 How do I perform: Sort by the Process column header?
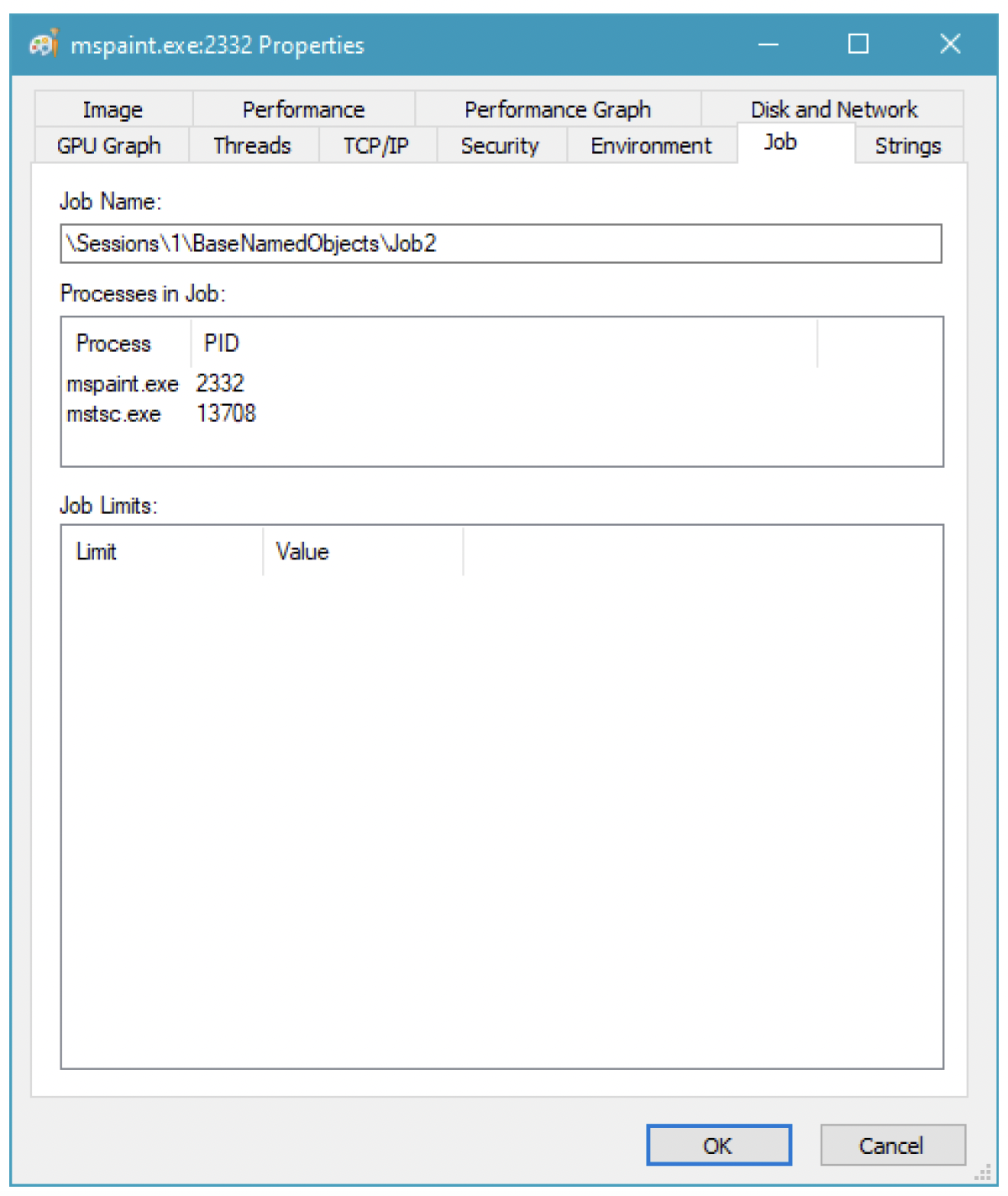pos(114,344)
